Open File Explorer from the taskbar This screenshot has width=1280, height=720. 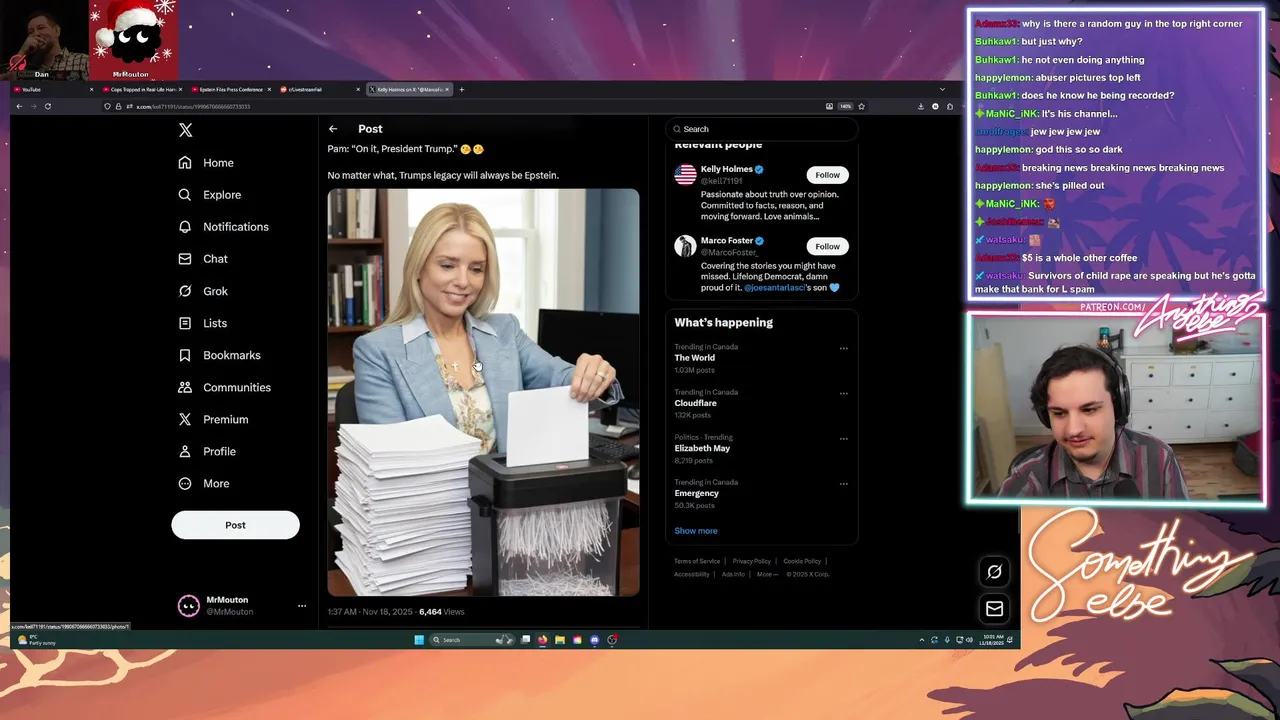(x=560, y=640)
